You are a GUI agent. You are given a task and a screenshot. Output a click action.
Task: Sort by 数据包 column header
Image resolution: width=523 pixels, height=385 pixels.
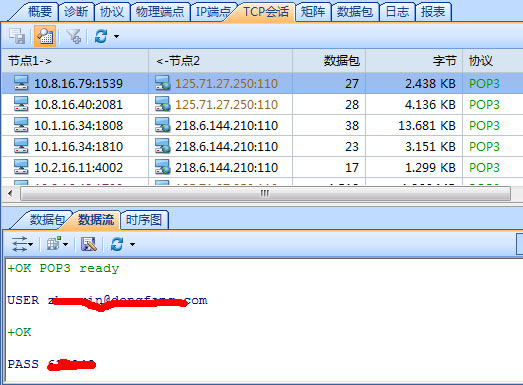(x=329, y=61)
